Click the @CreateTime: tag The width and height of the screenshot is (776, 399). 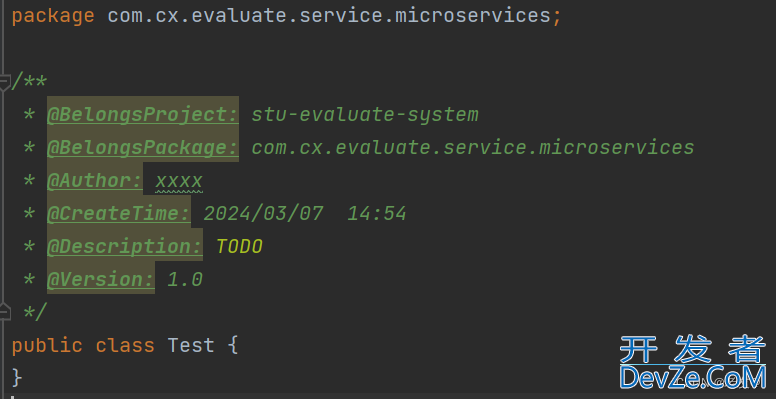coord(119,213)
